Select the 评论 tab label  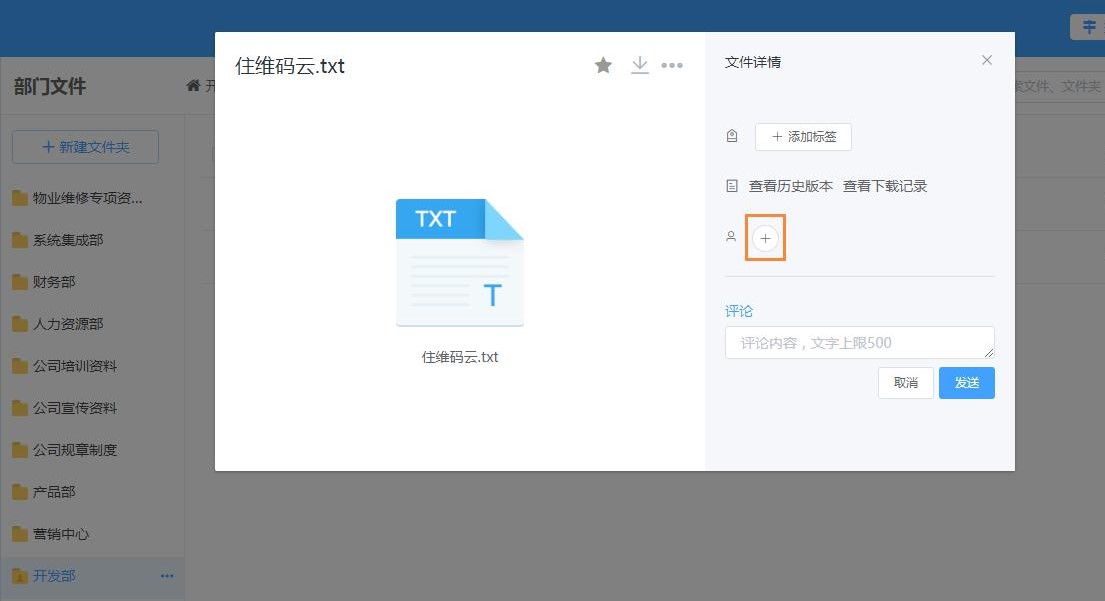pos(739,311)
